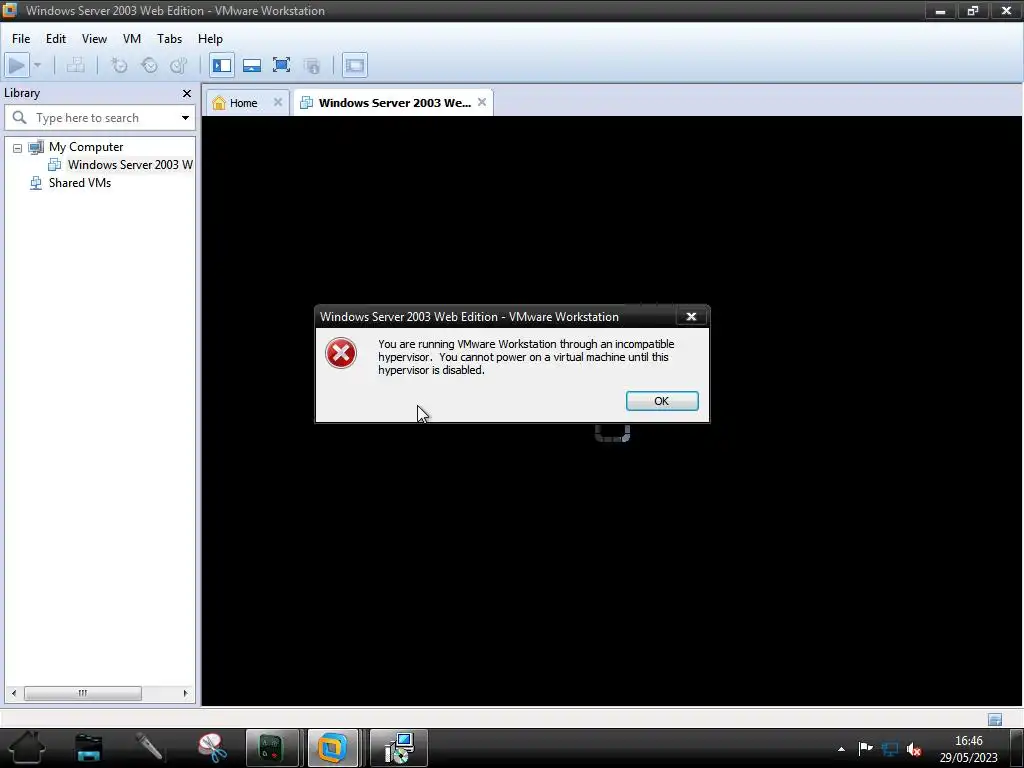1024x768 pixels.
Task: Click the home icon on the taskbar
Action: [x=27, y=748]
